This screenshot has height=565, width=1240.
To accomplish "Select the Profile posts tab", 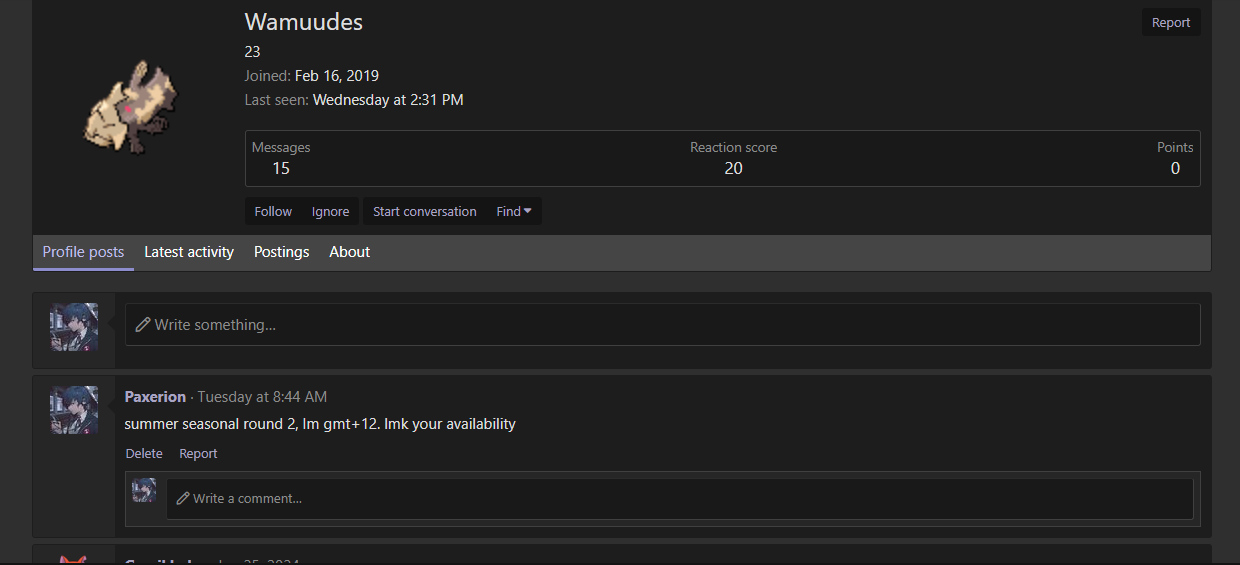I will click(83, 252).
